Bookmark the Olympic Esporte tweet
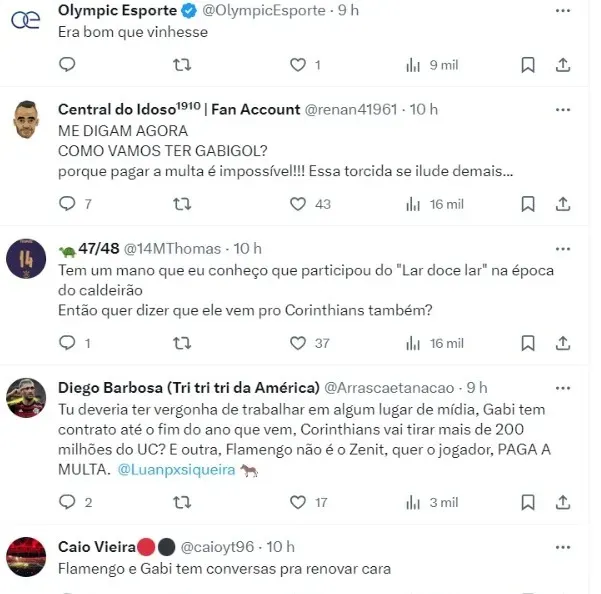Screen dimensions: 601x594 click(x=528, y=65)
